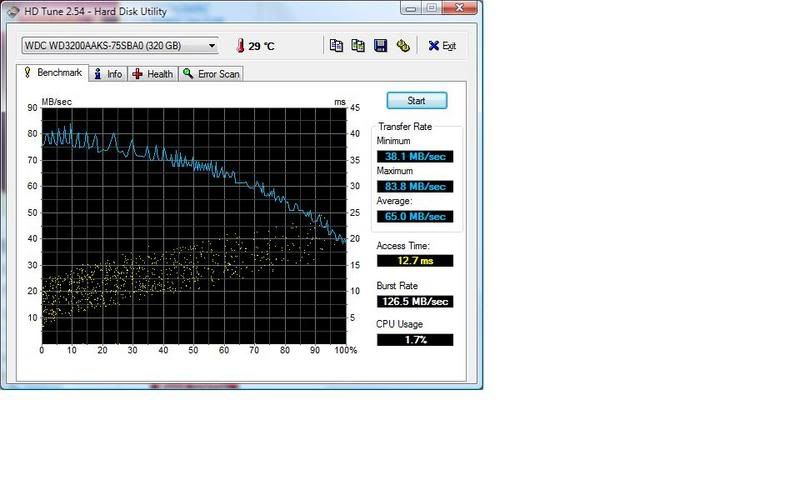Click the MB/sec axis label on graph
Viewport: 800px width, 500px height.
click(57, 102)
